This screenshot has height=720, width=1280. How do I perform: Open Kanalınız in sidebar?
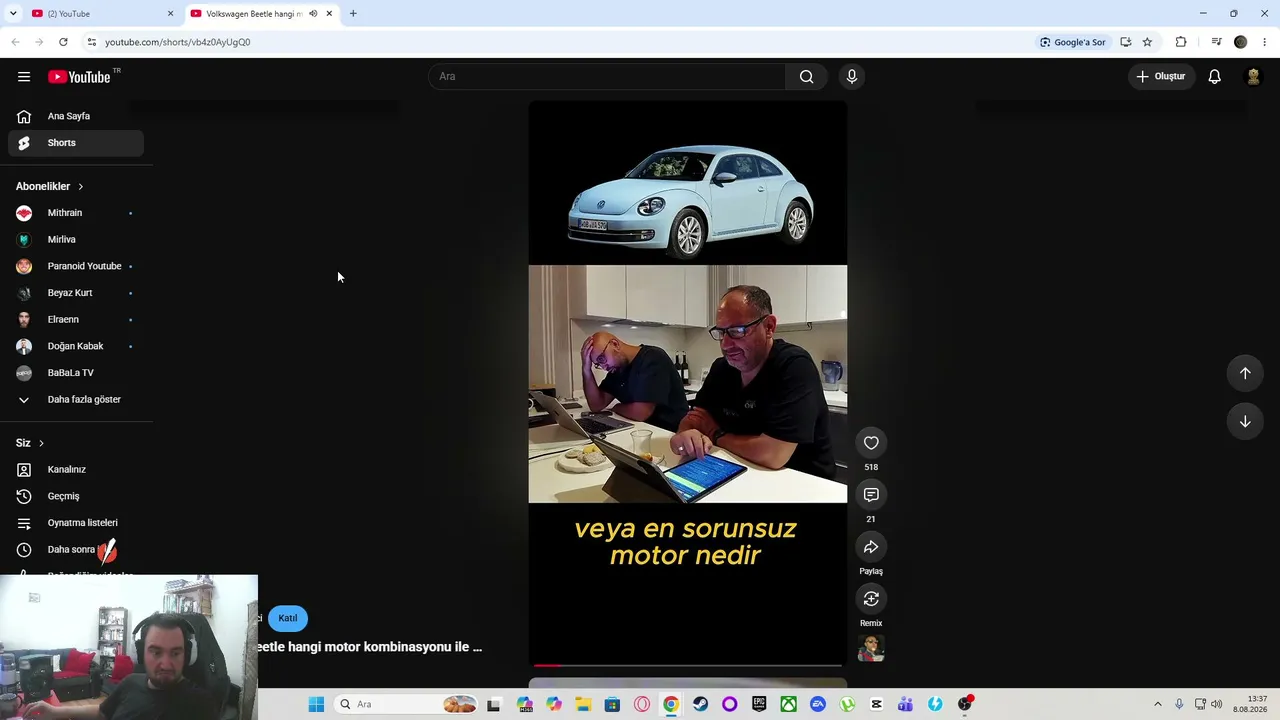76,470
